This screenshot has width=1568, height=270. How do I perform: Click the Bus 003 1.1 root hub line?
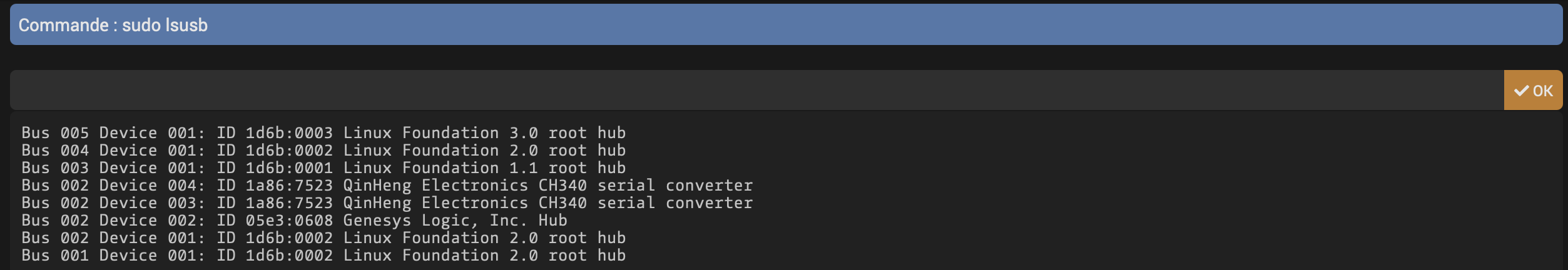click(x=323, y=168)
